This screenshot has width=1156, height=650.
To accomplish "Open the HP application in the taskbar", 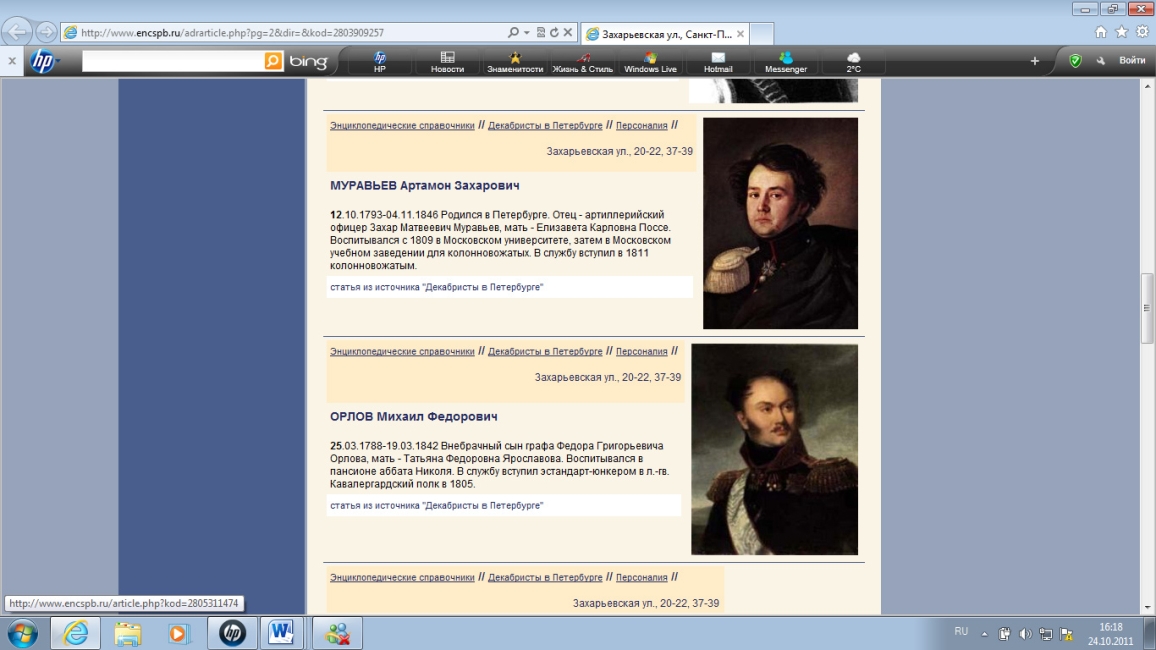I will (232, 633).
